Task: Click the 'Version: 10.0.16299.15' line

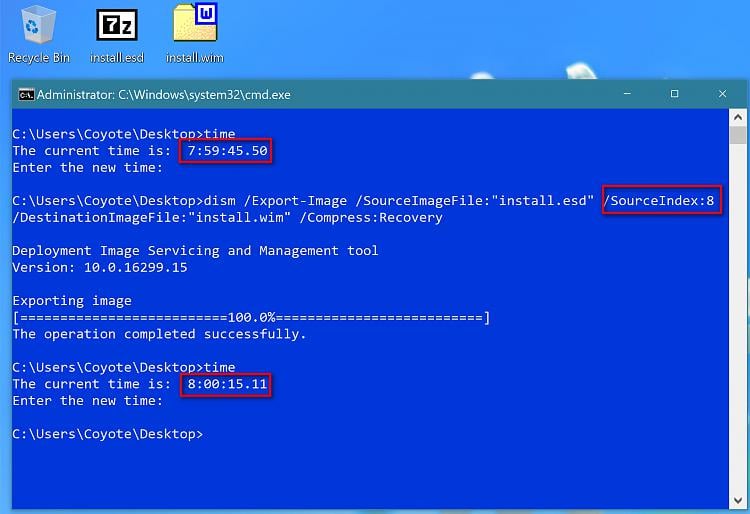Action: click(100, 267)
